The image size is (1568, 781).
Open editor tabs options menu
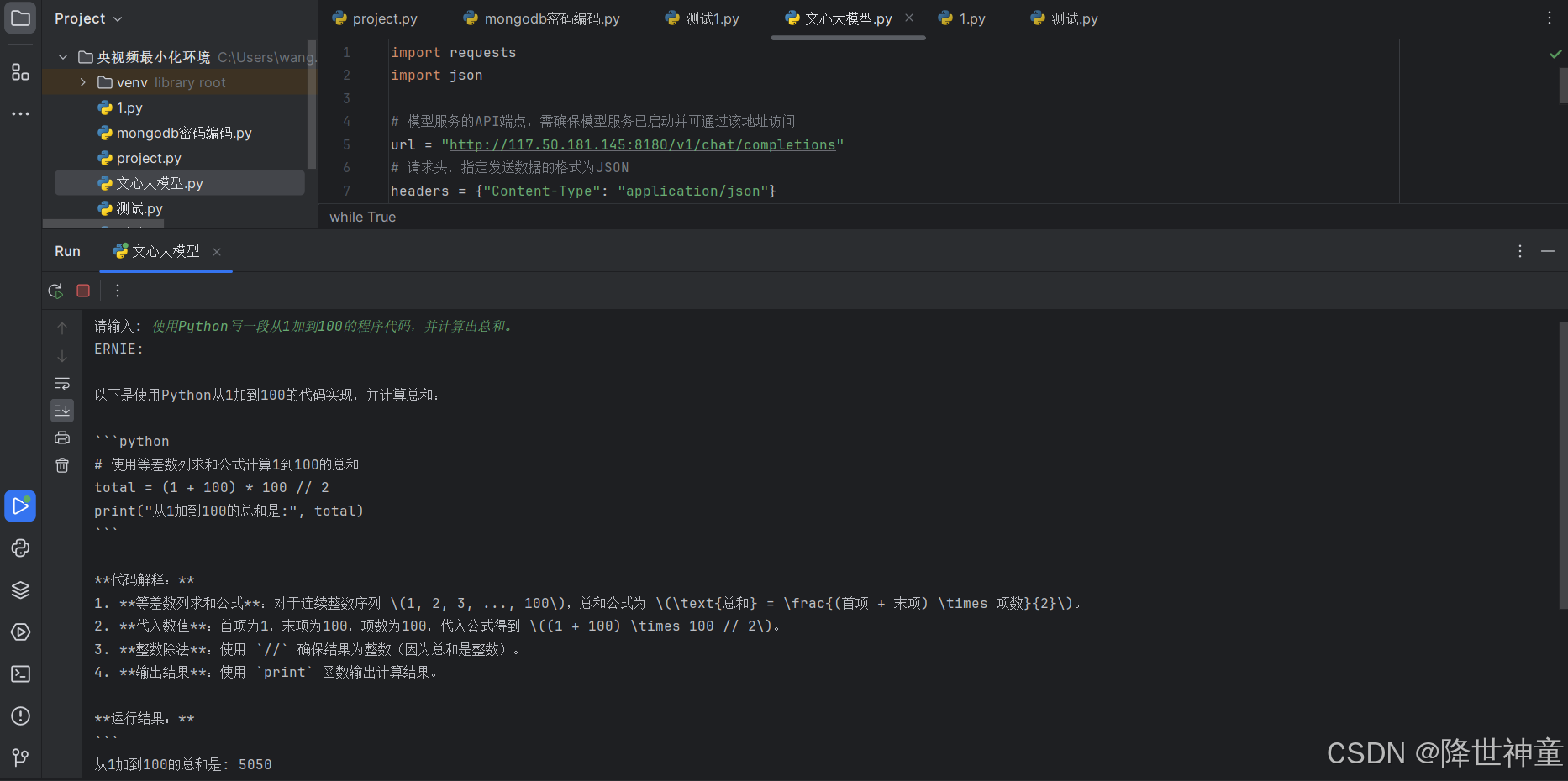click(1550, 18)
